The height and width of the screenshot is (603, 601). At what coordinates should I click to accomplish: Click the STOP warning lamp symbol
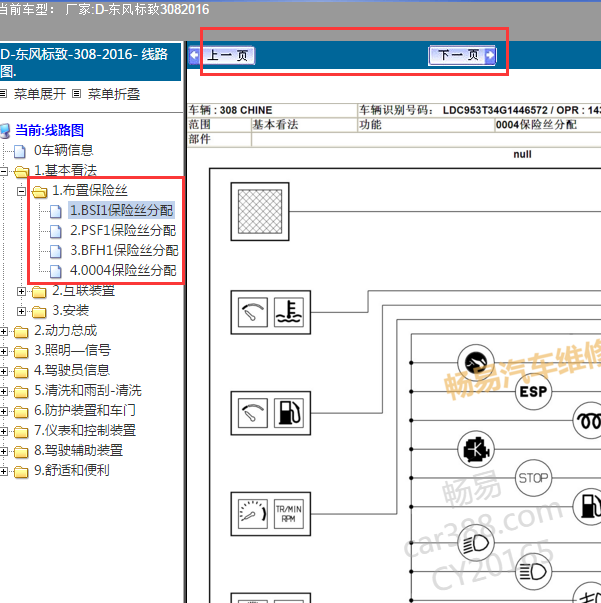[x=533, y=478]
